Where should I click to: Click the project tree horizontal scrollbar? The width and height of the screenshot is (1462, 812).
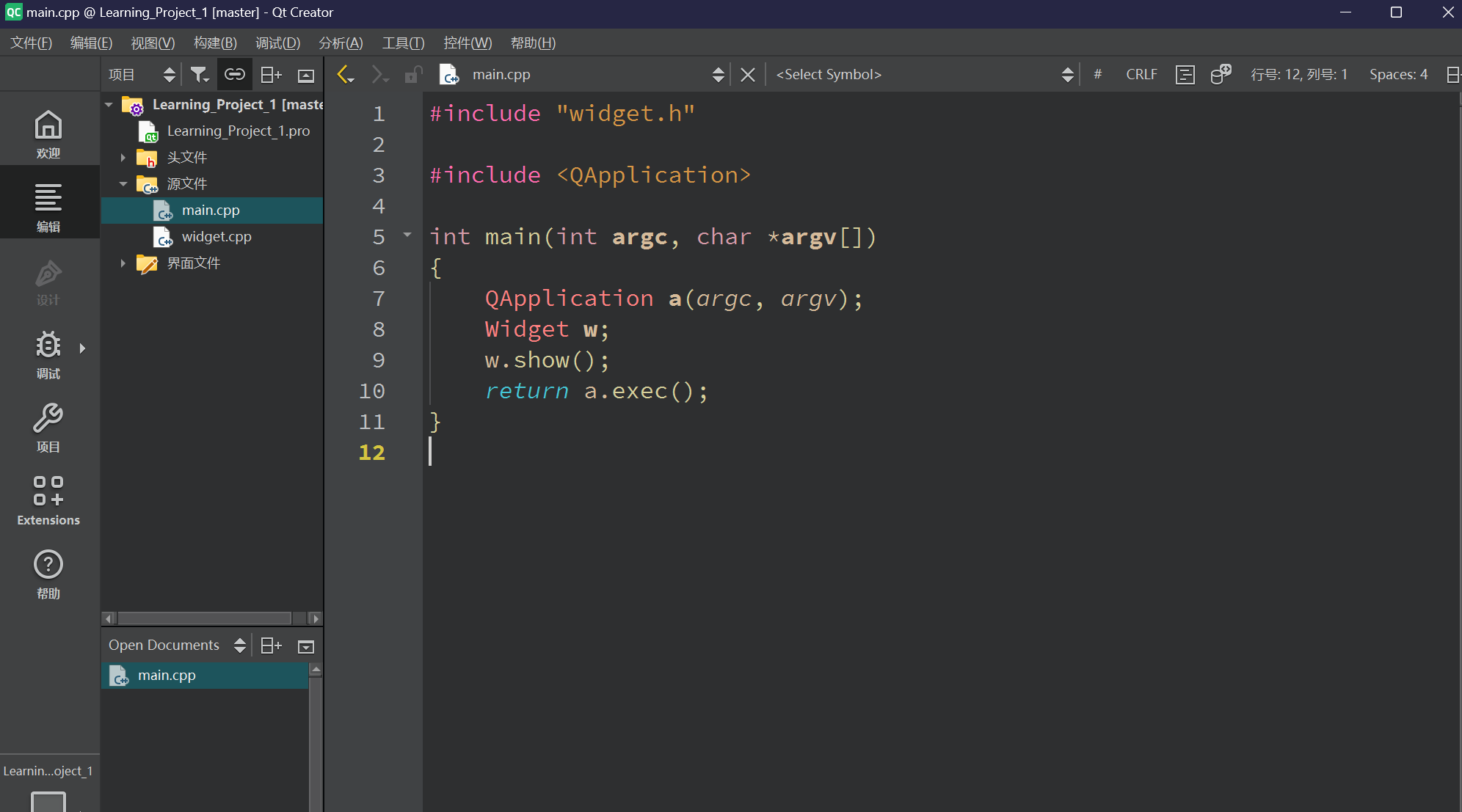(x=206, y=618)
